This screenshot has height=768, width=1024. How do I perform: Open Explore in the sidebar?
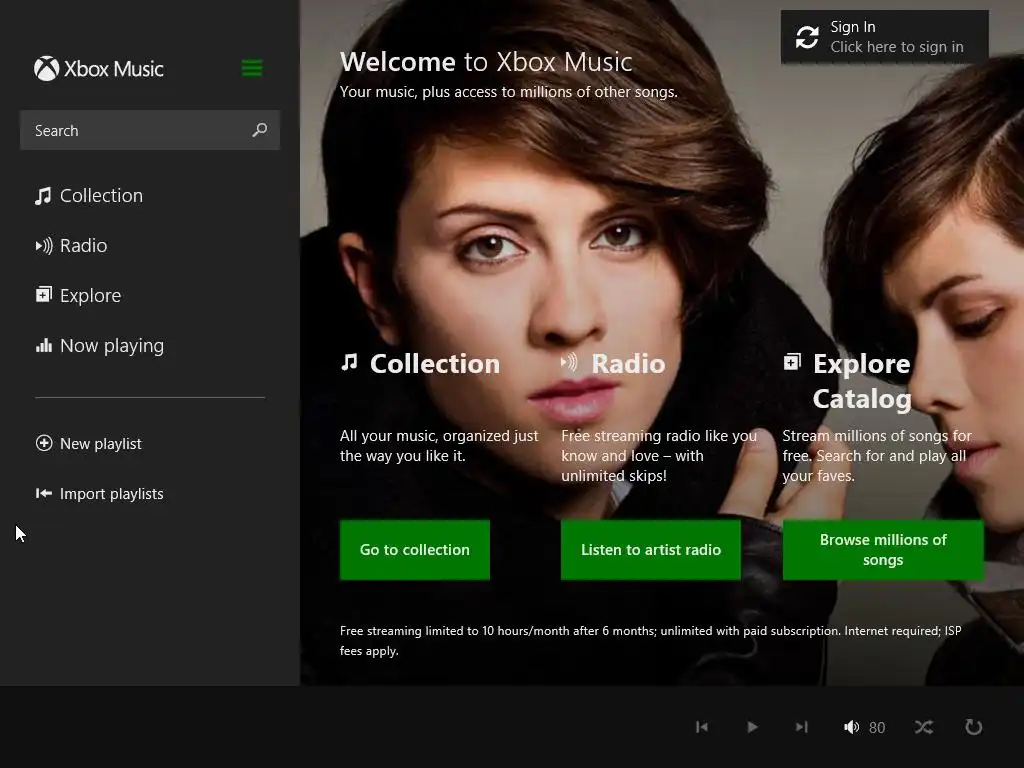coord(78,295)
